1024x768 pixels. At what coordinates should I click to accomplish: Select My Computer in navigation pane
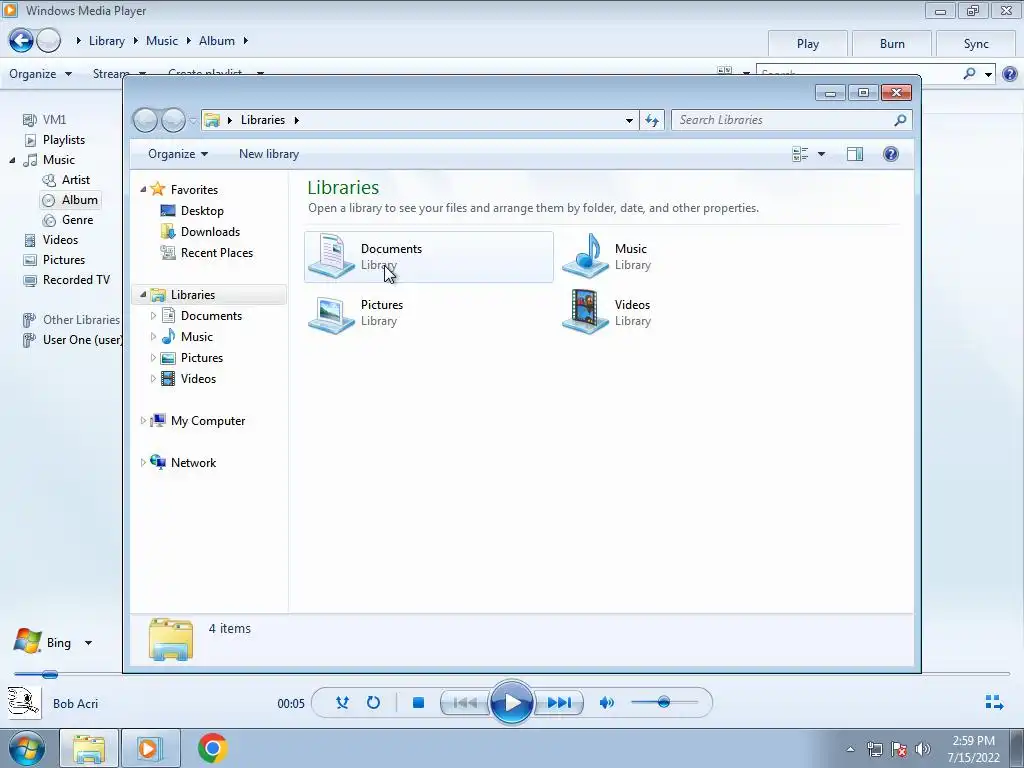[208, 421]
